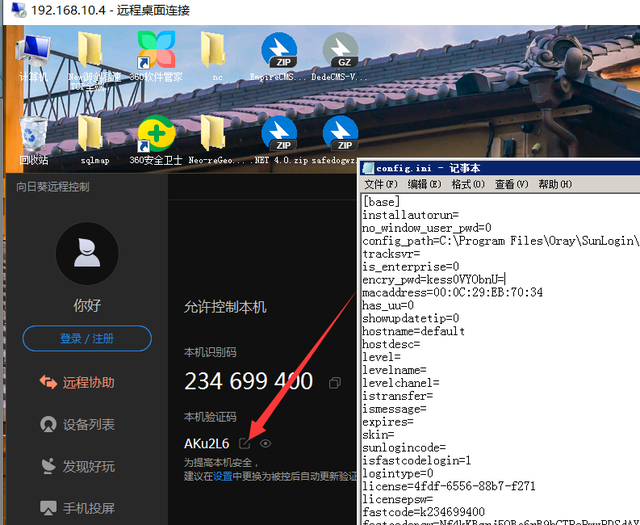640x525 pixels.
Task: Click the Notepad config.ini title icon
Action: (x=368, y=168)
